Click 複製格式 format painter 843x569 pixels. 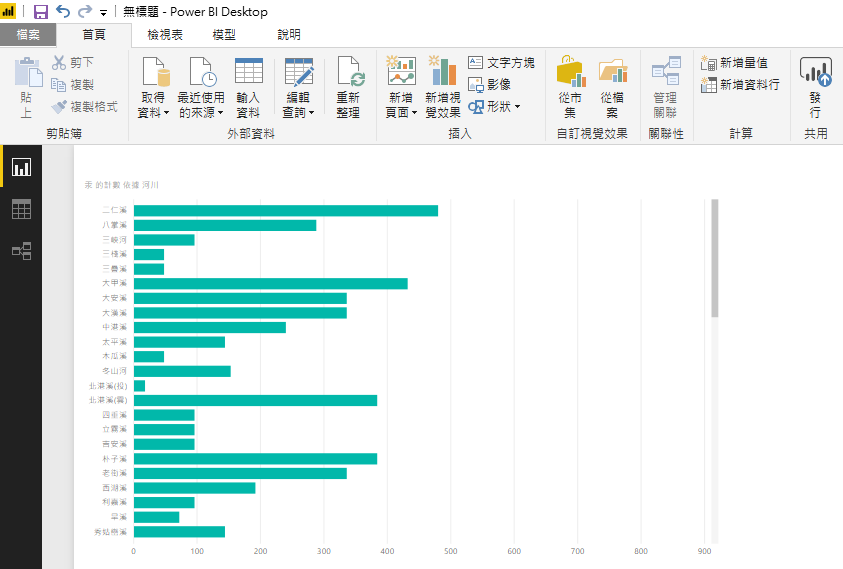click(84, 106)
